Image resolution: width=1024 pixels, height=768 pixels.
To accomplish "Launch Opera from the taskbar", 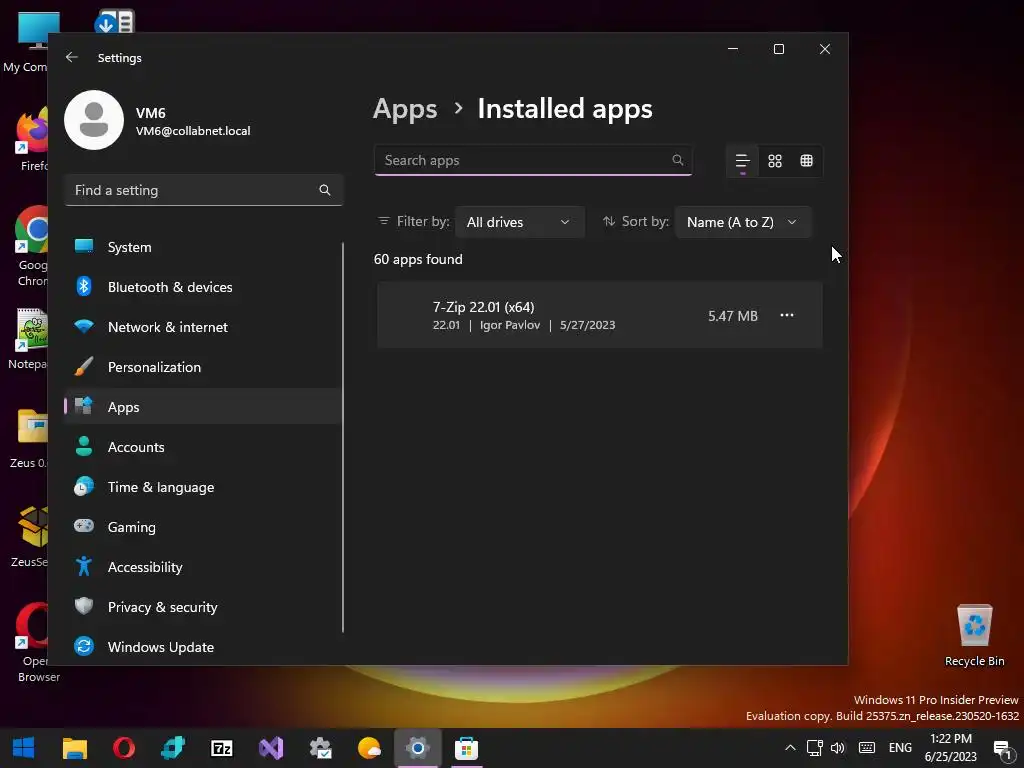I will click(123, 748).
